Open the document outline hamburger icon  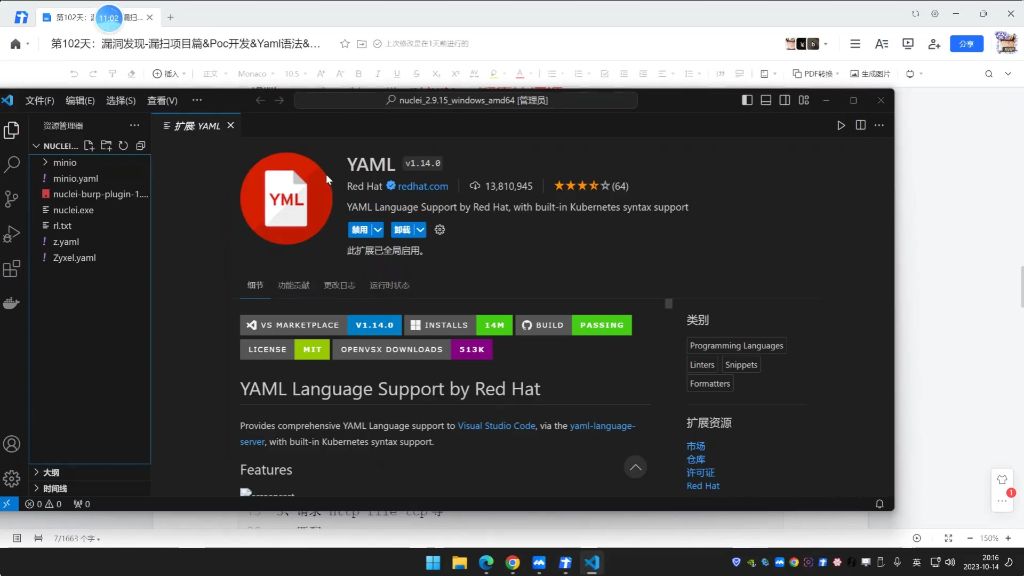(x=855, y=44)
